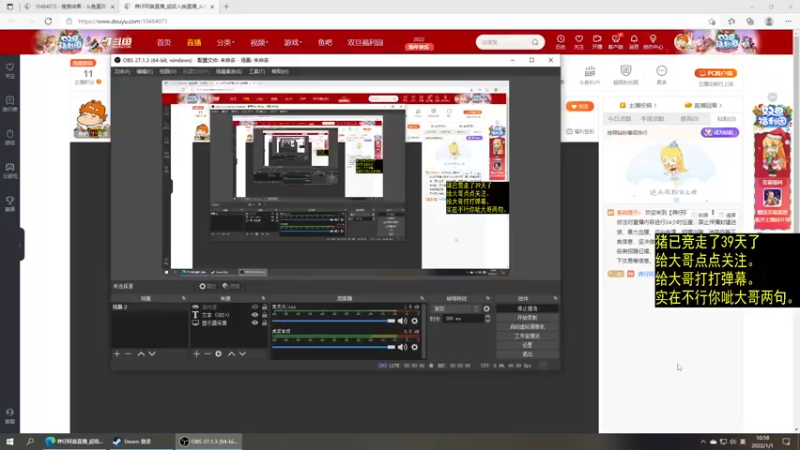Image resolution: width=800 pixels, height=450 pixels.
Task: Start Virtual Camera in OBS controls
Action: point(527,327)
